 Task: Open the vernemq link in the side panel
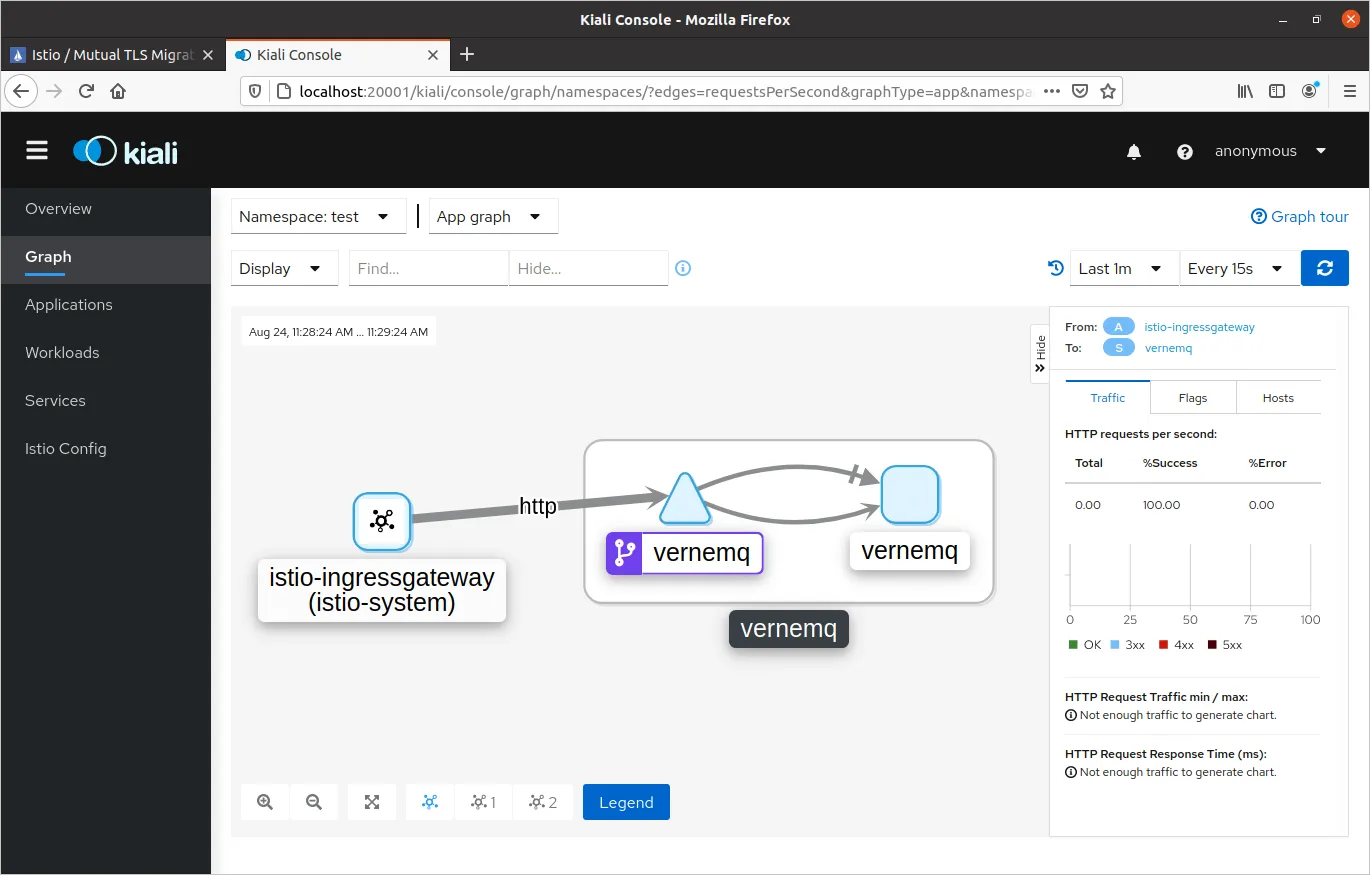click(1168, 348)
